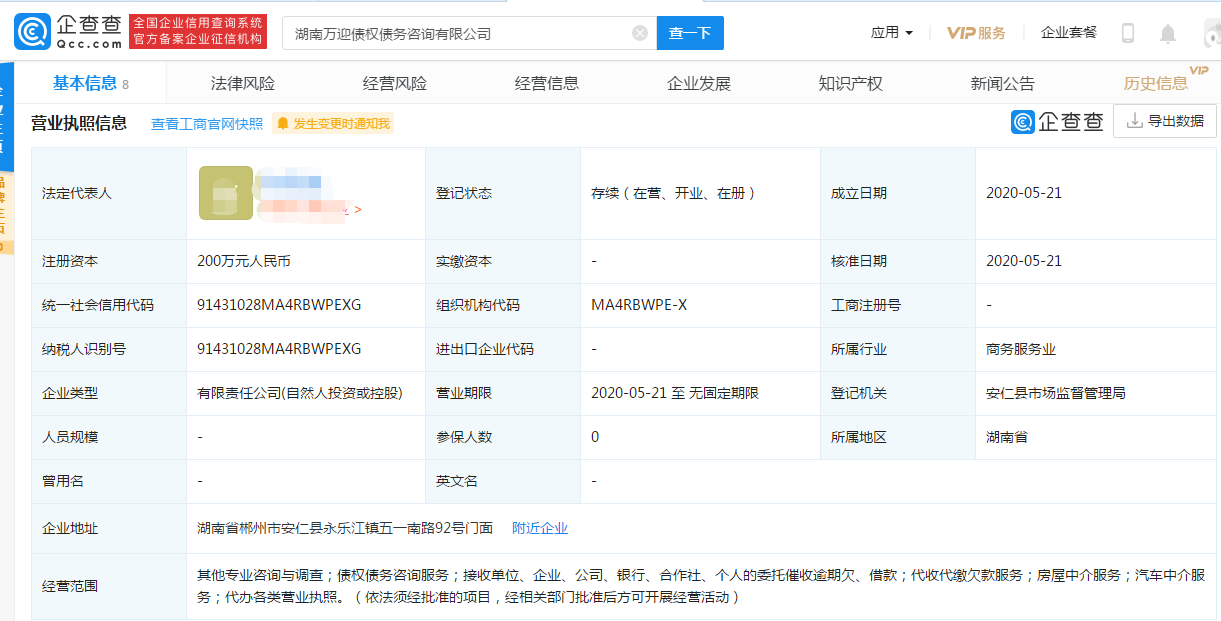Image resolution: width=1221 pixels, height=621 pixels.
Task: Open VIP服务 page
Action: tap(976, 33)
